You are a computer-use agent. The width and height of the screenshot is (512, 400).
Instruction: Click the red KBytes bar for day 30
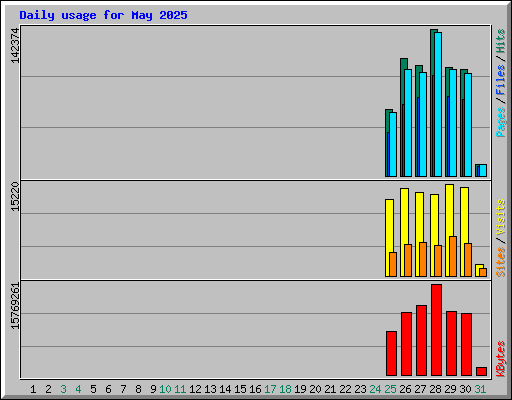click(x=466, y=345)
